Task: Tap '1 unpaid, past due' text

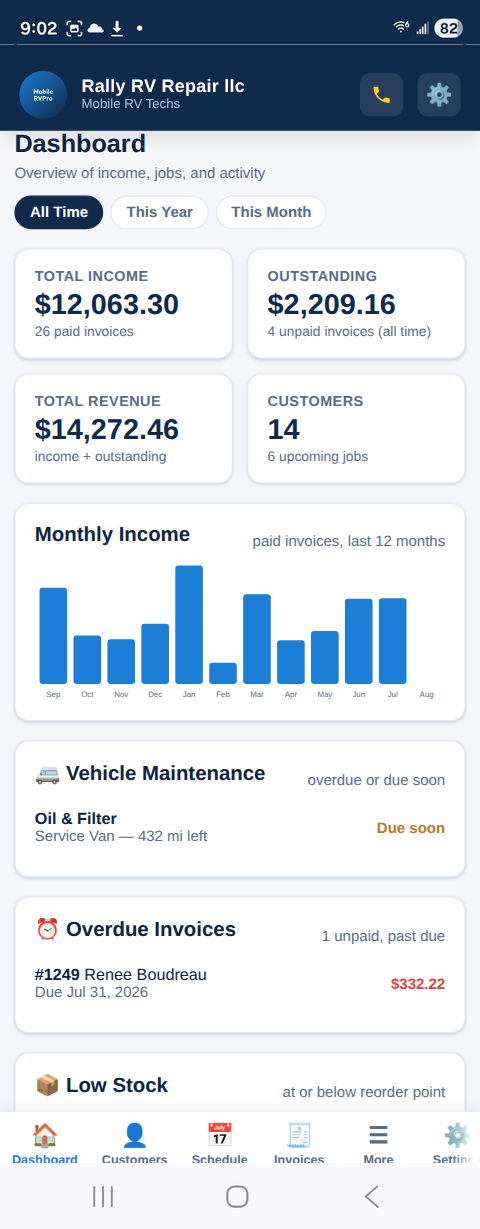Action: point(383,936)
